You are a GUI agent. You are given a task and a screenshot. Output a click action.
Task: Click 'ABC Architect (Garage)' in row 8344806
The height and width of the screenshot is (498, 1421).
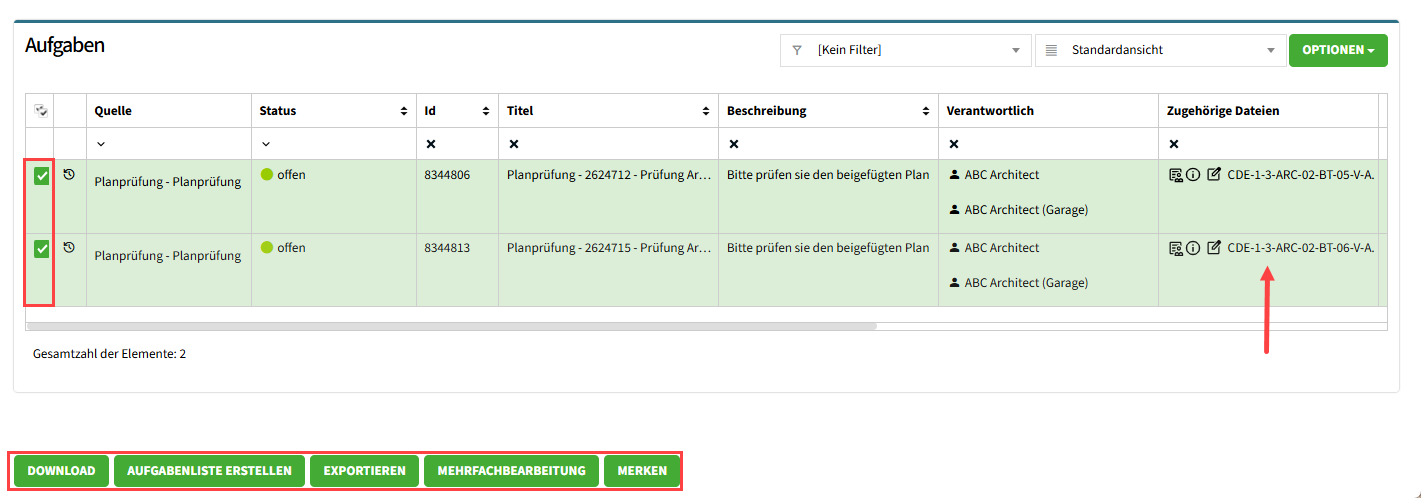pyautogui.click(x=1026, y=210)
